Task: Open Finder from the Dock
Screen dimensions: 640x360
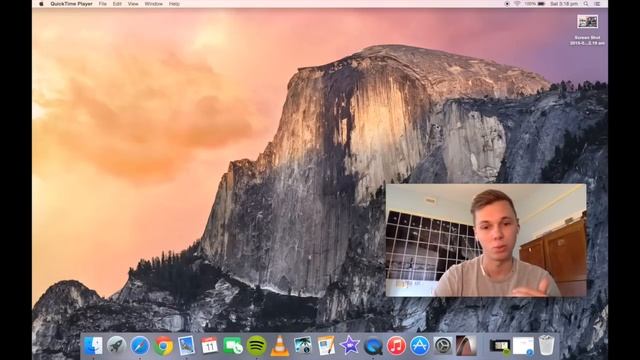Action: pyautogui.click(x=93, y=346)
